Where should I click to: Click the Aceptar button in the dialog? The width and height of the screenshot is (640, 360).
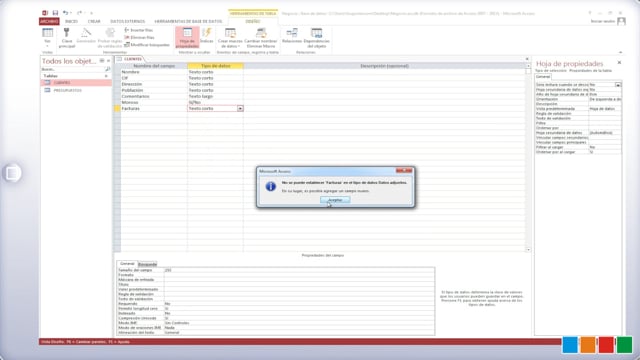(335, 200)
